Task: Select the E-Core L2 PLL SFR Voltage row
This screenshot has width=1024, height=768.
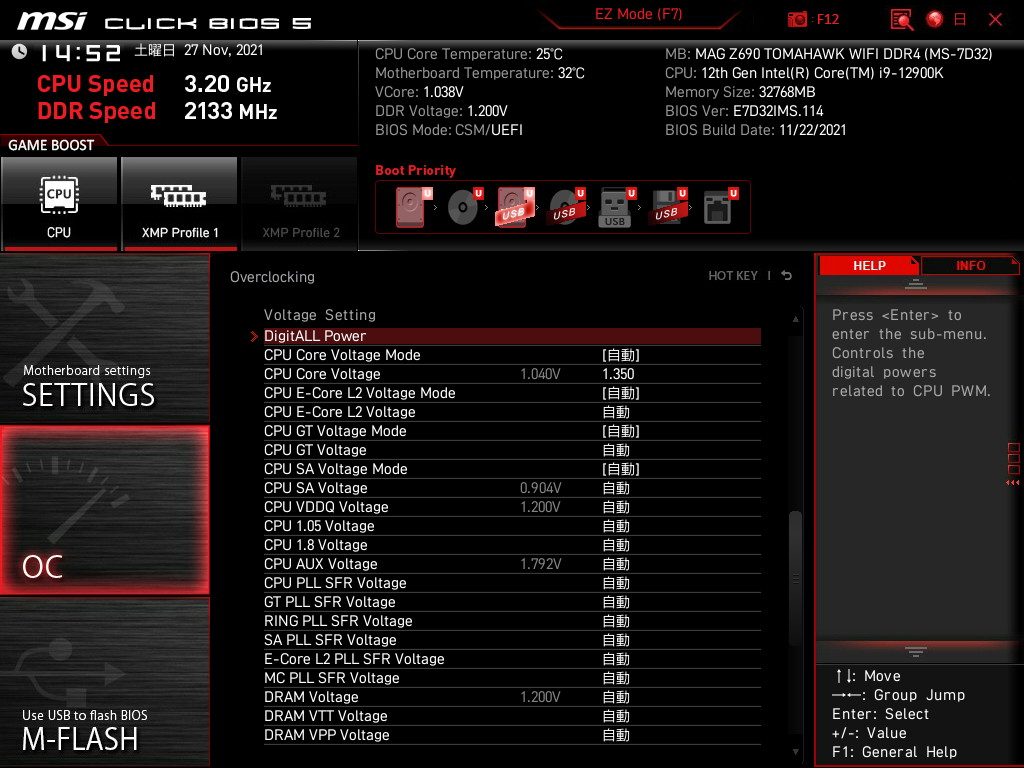Action: point(512,659)
